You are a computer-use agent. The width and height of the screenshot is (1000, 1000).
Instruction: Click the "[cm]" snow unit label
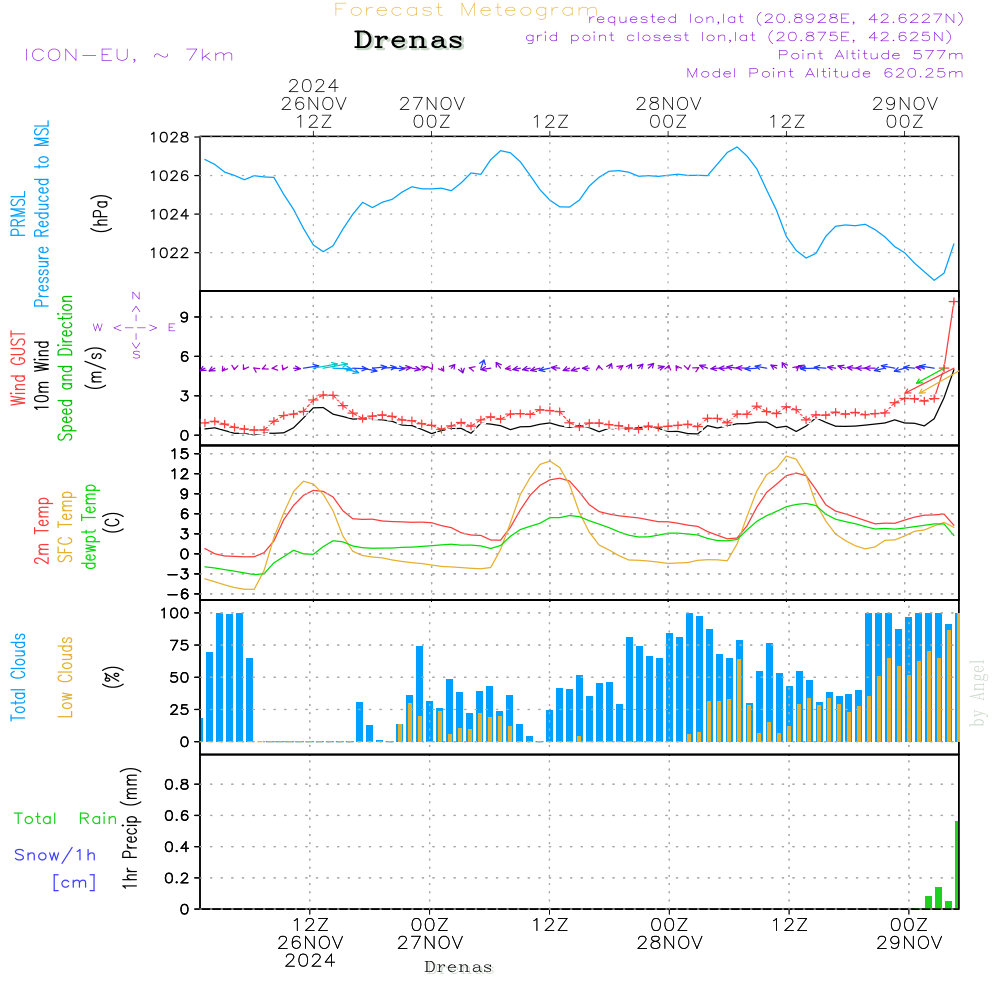pos(74,883)
